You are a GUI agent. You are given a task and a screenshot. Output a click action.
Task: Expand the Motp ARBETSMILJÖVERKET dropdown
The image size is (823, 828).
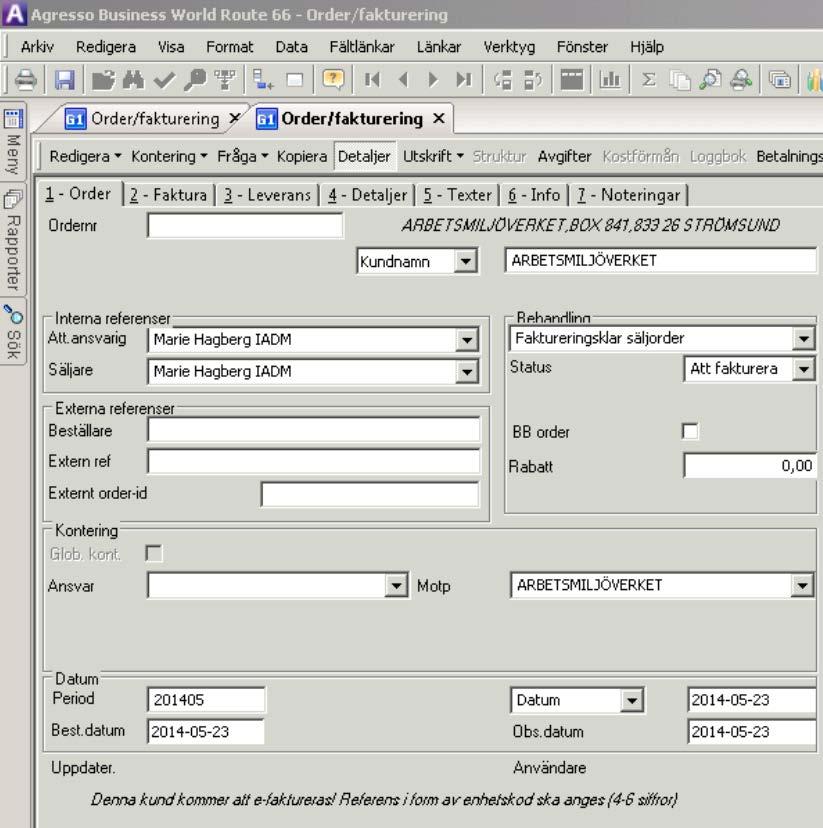point(802,586)
